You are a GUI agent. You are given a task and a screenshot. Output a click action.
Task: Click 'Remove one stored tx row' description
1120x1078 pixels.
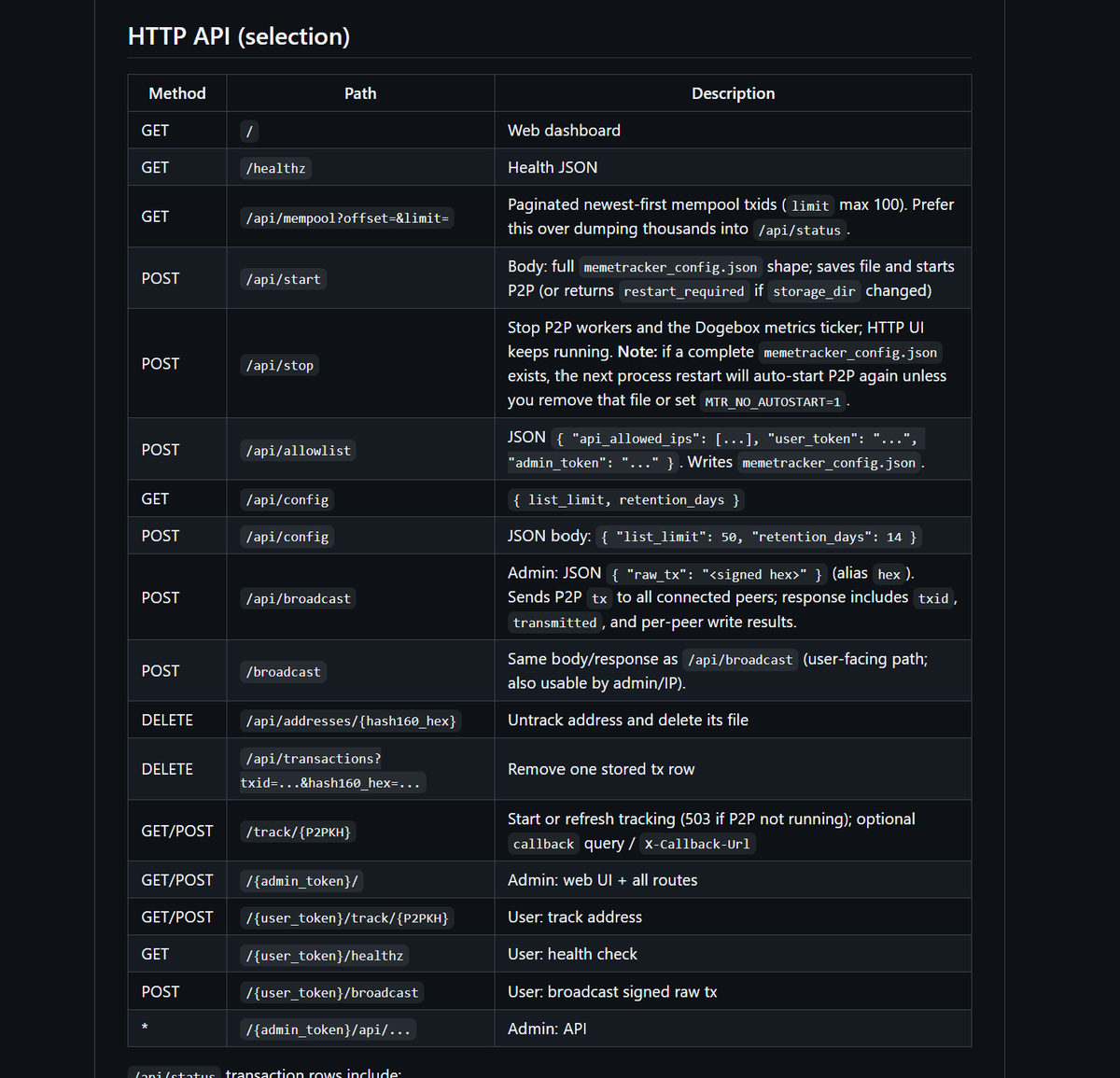(x=601, y=769)
